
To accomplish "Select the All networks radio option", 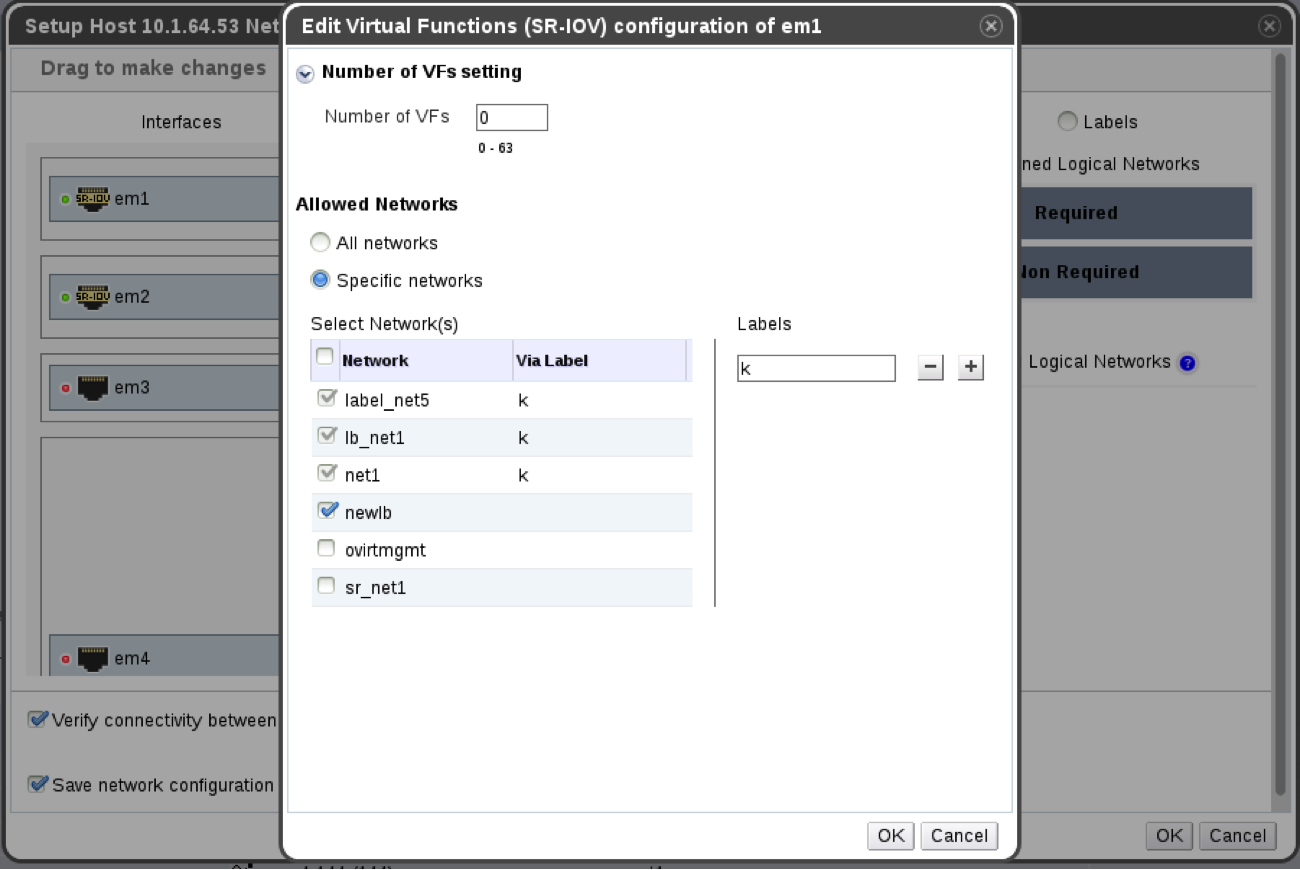I will 320,243.
